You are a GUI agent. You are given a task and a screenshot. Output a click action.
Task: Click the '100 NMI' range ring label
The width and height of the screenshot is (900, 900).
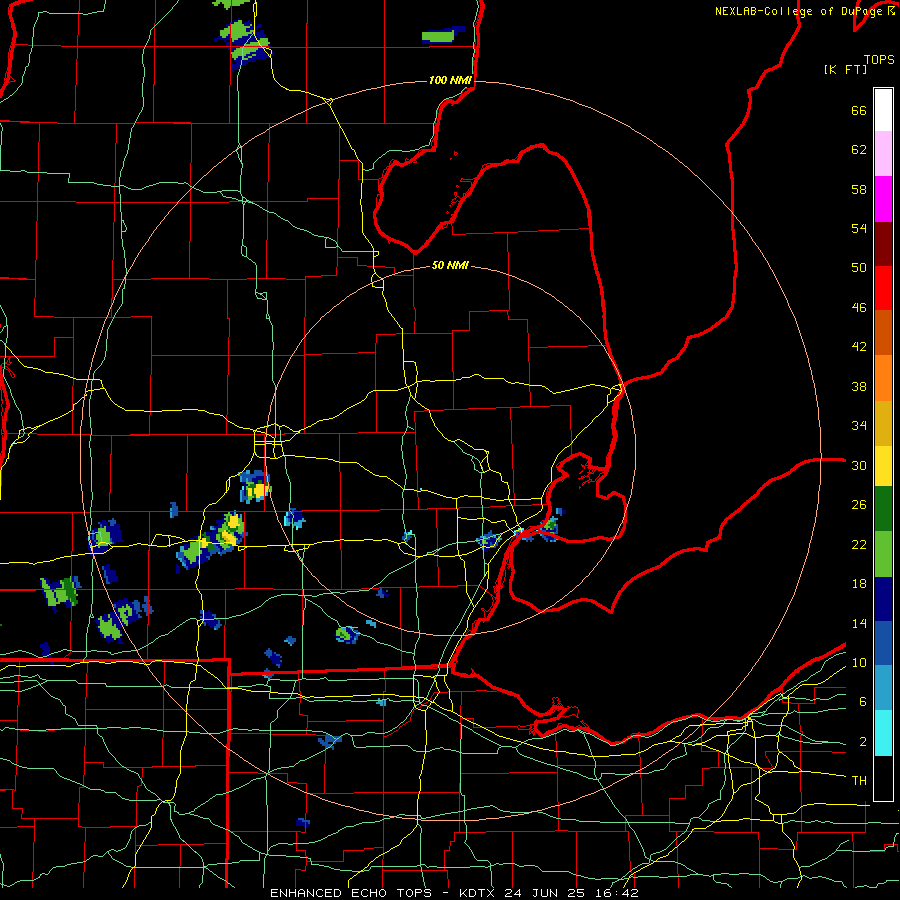[450, 80]
